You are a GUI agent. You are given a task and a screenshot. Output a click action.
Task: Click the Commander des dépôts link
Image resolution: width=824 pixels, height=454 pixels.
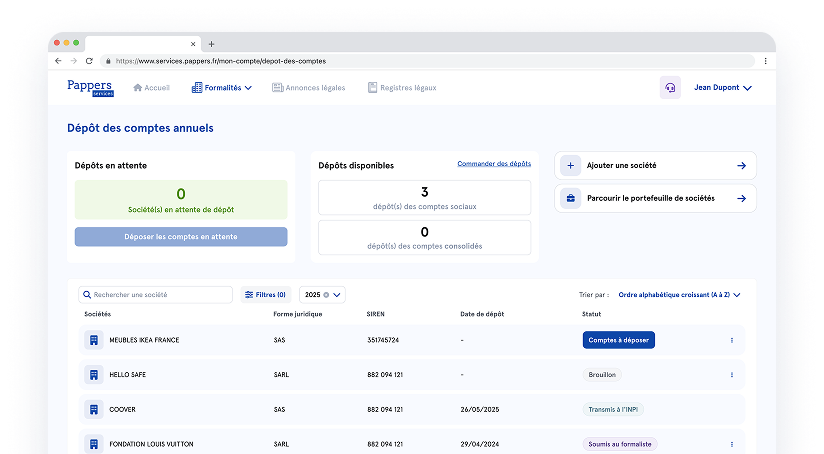coord(494,163)
